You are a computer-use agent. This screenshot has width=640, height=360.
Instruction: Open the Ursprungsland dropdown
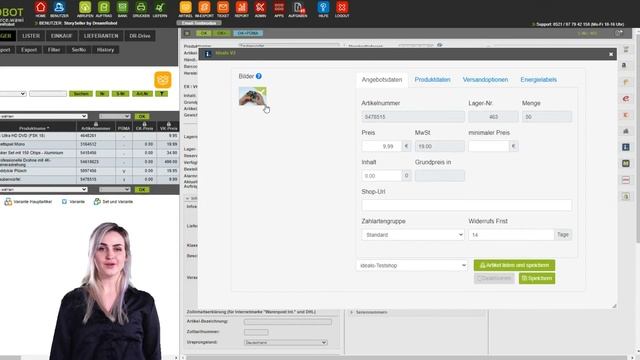click(286, 342)
